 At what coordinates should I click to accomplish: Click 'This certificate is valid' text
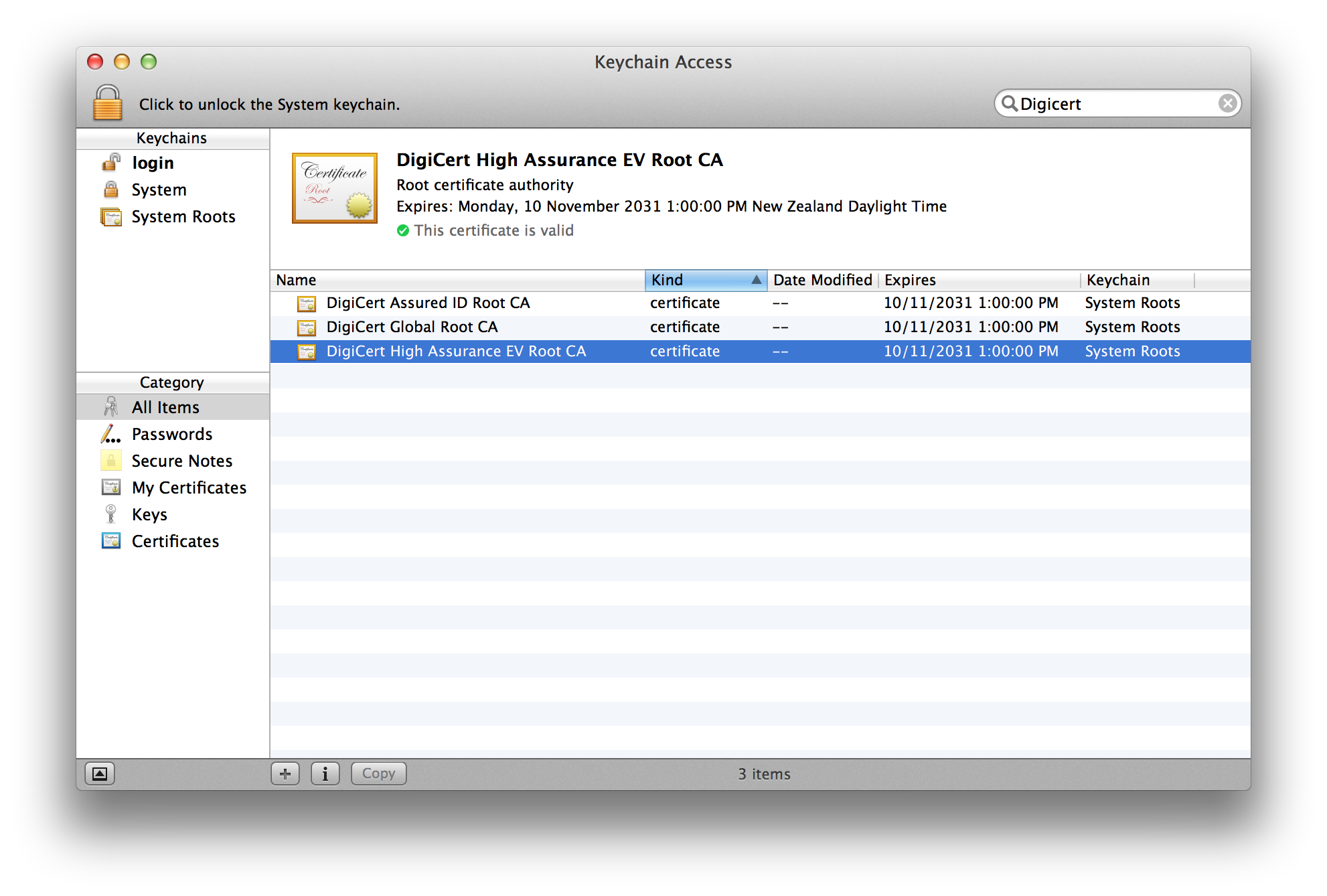click(493, 230)
